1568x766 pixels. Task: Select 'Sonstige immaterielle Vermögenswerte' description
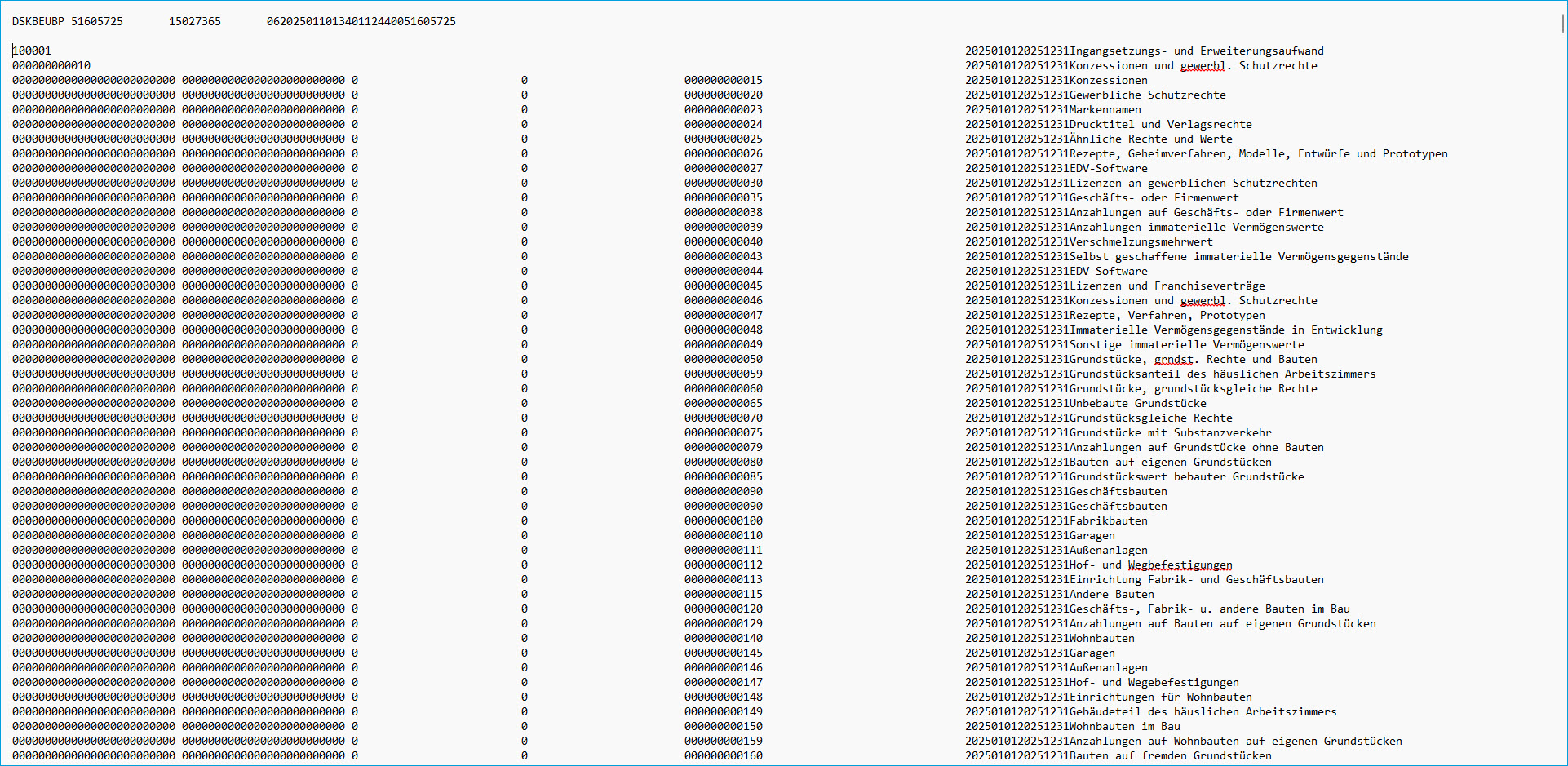click(1187, 344)
